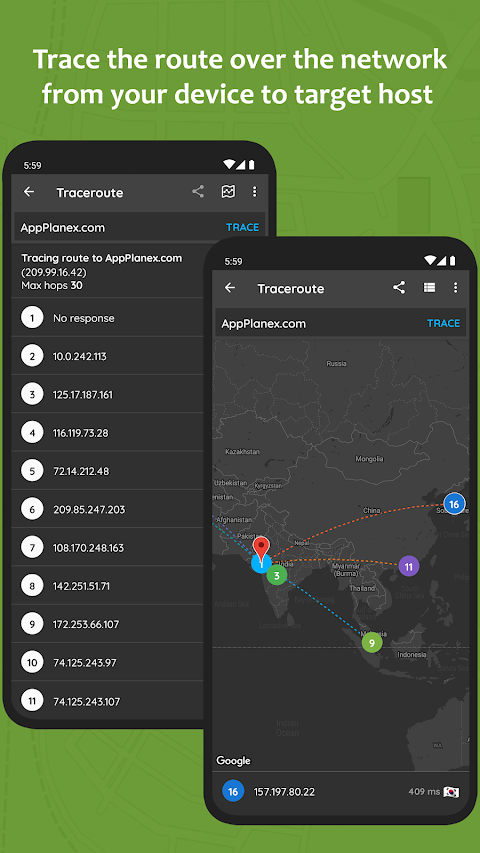Screen dimensions: 480x853
Task: Tap Tracing route to AppPlanex.com header text
Action: (102, 258)
